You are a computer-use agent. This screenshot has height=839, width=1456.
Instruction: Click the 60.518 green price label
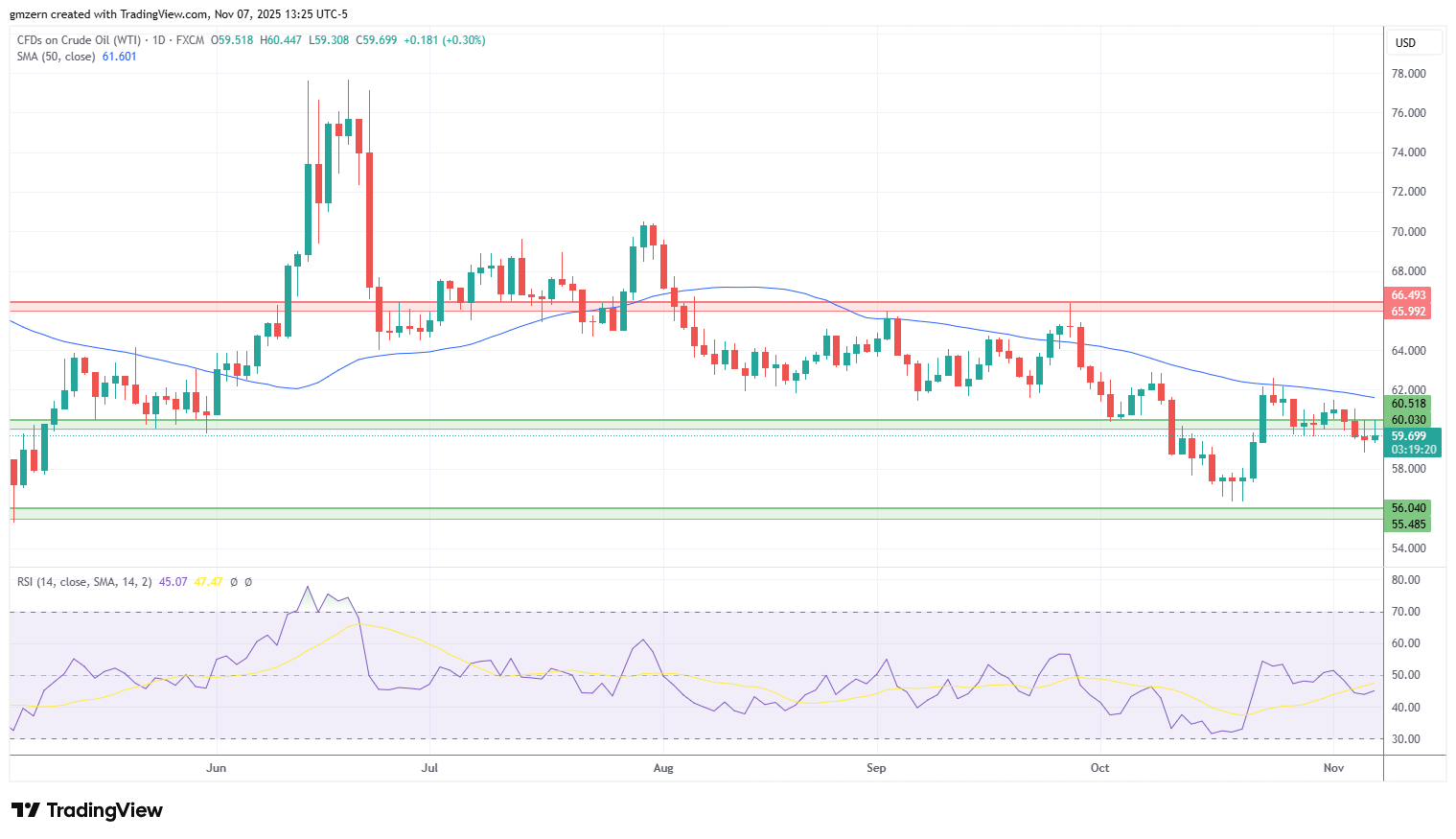coord(1408,404)
